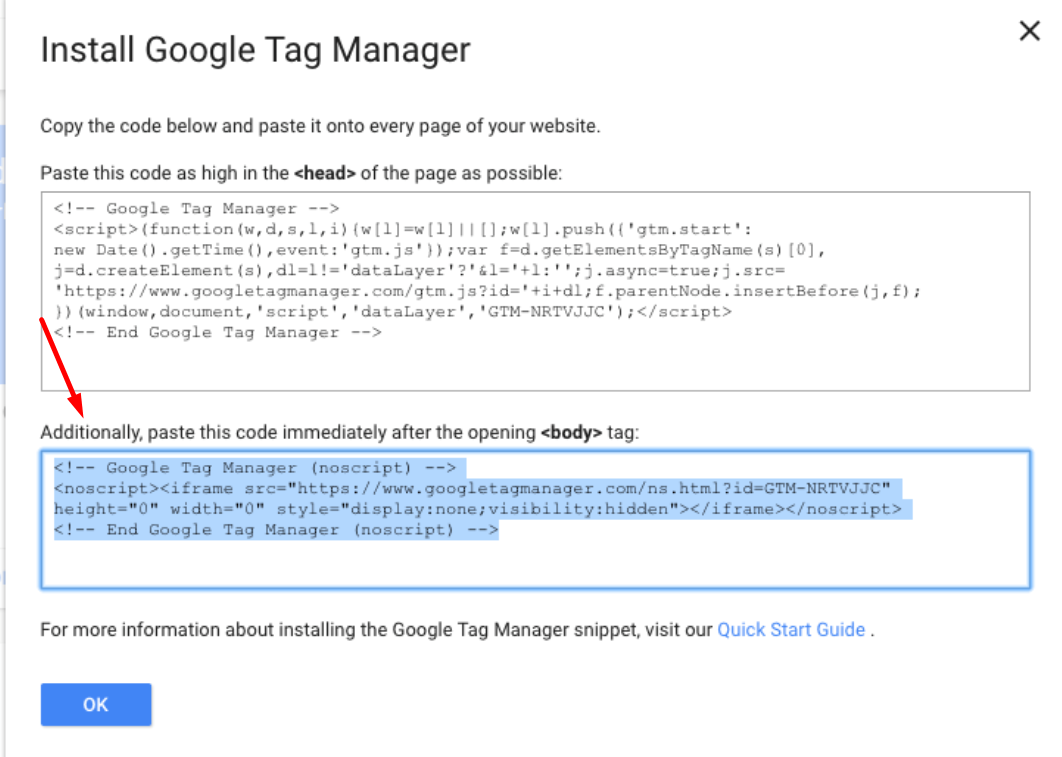Click the red arrow annotation
This screenshot has width=1062, height=757.
61,367
